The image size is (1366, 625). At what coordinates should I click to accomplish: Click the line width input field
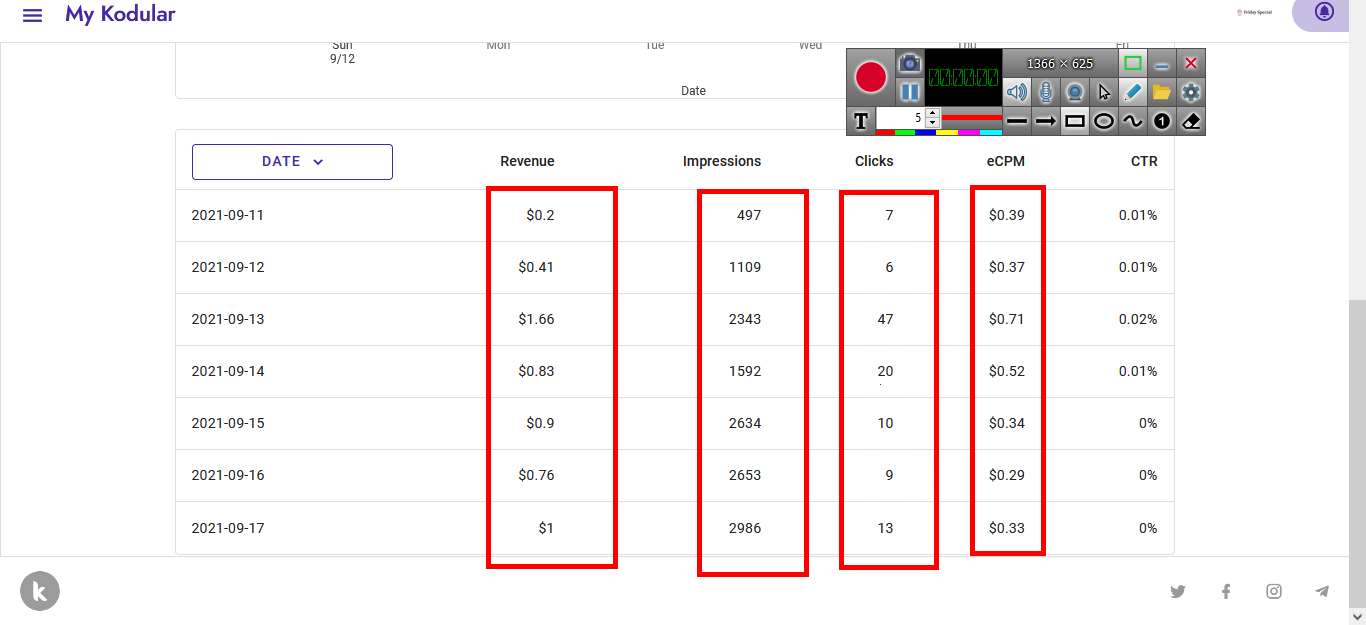coord(900,117)
